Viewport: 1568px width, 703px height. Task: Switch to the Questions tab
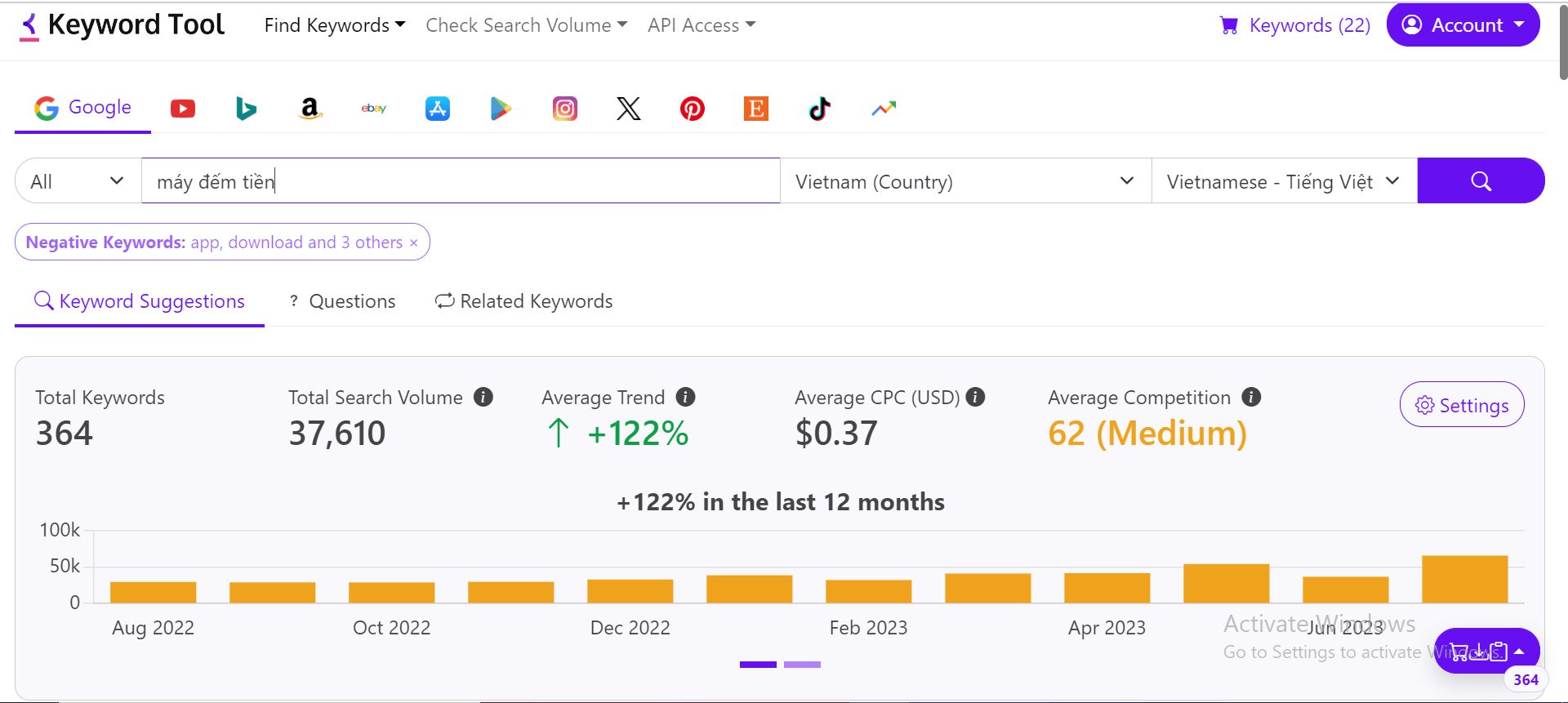(x=343, y=301)
